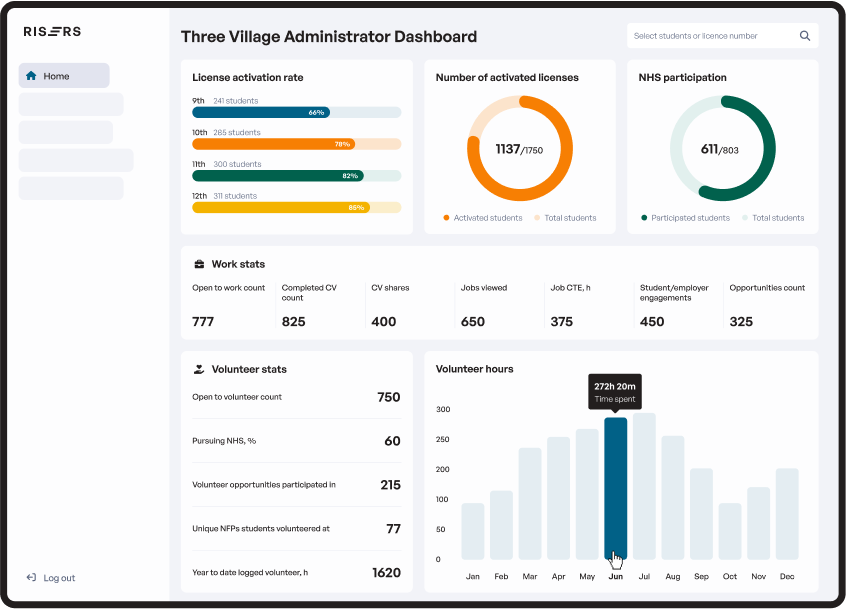Toggle the Activated students legend entry
This screenshot has width=846, height=609.
coord(480,217)
